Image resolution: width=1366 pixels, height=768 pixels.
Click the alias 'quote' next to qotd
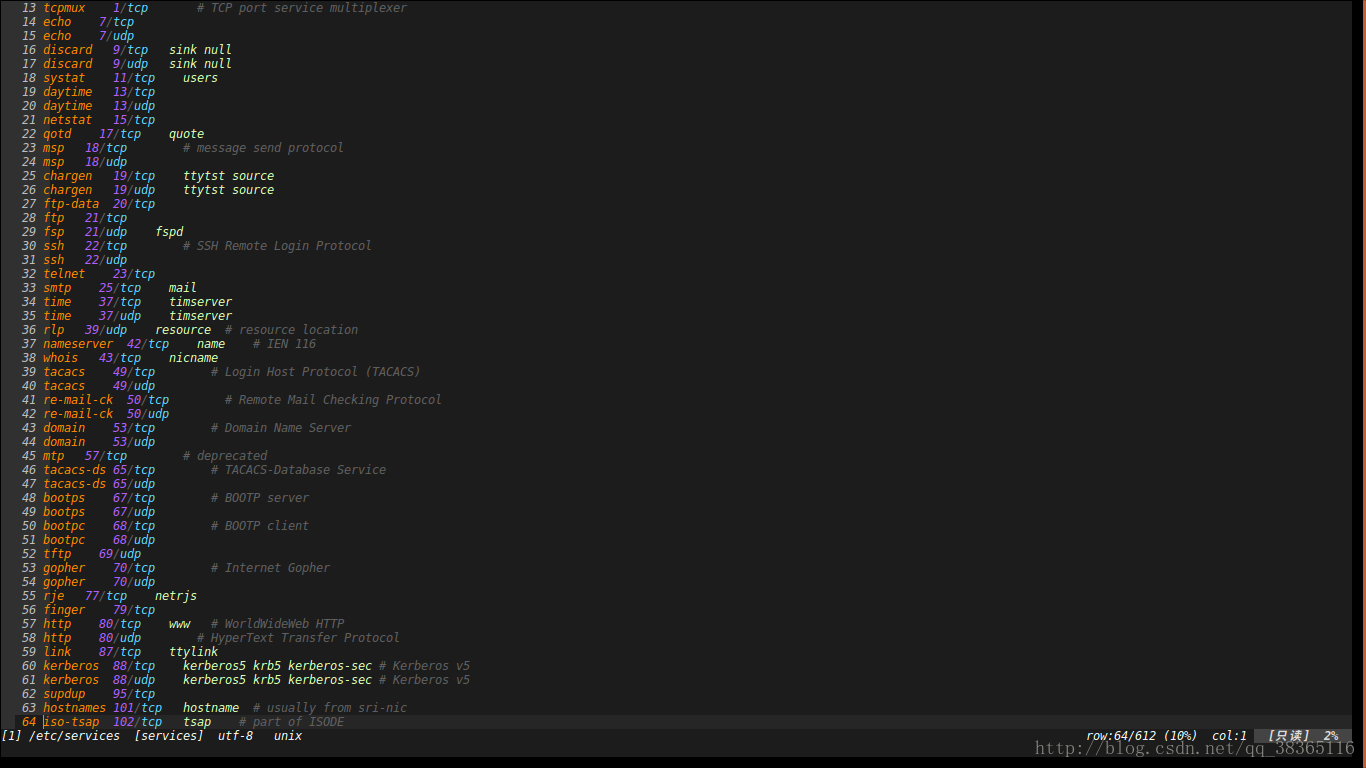click(186, 134)
